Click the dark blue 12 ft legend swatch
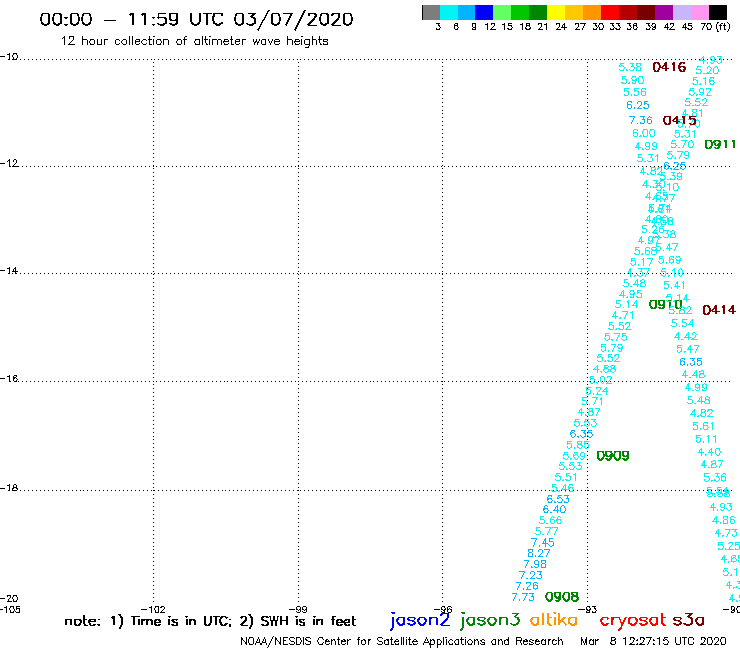The image size is (740, 650). point(484,12)
